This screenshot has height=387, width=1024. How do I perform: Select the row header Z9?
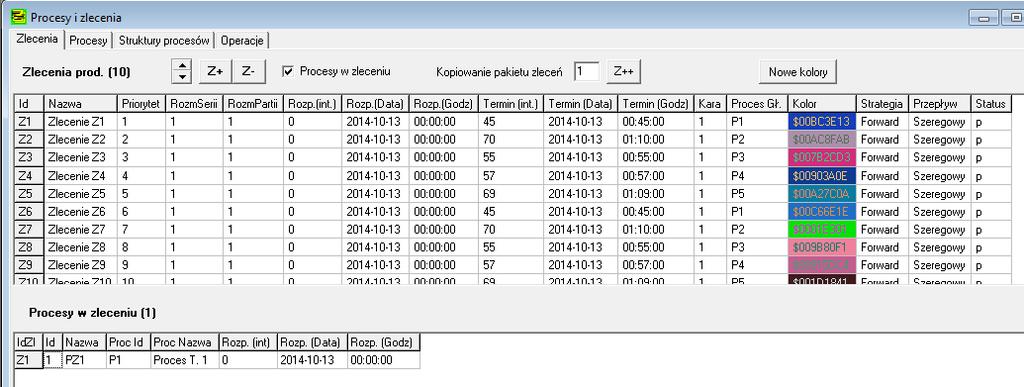click(x=29, y=266)
